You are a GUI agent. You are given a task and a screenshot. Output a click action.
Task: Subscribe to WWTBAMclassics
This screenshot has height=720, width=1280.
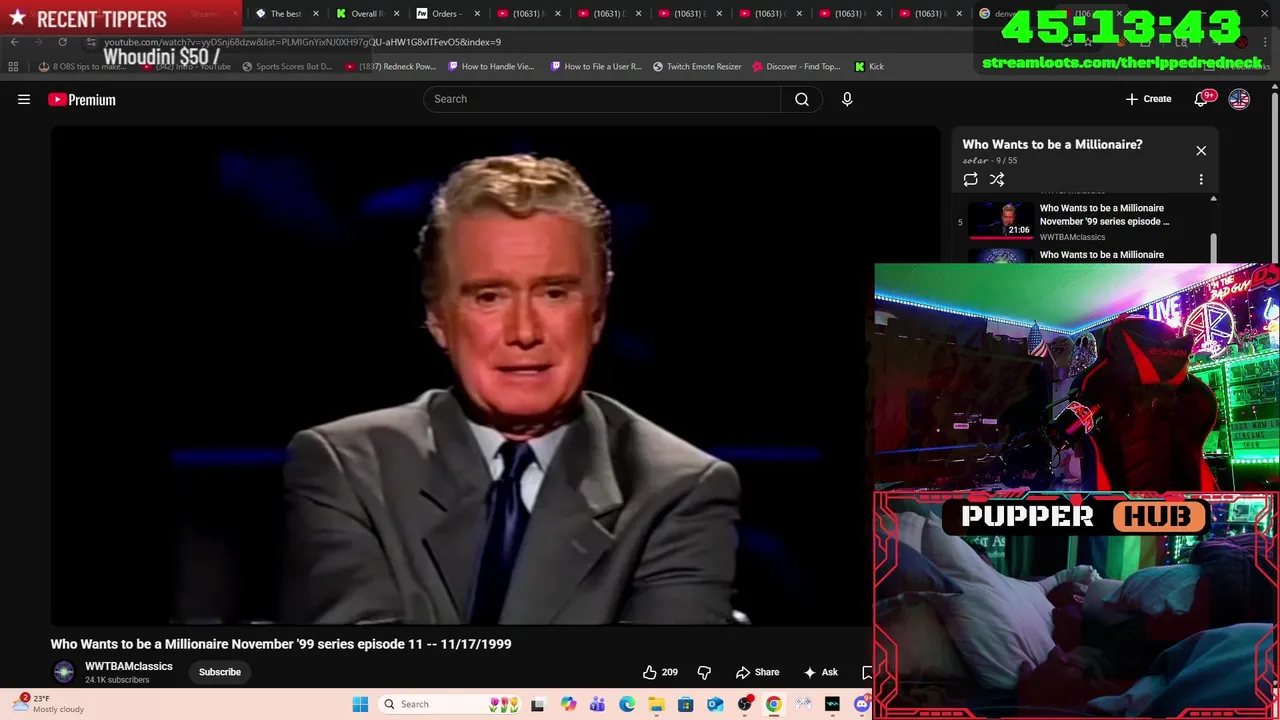coord(220,672)
